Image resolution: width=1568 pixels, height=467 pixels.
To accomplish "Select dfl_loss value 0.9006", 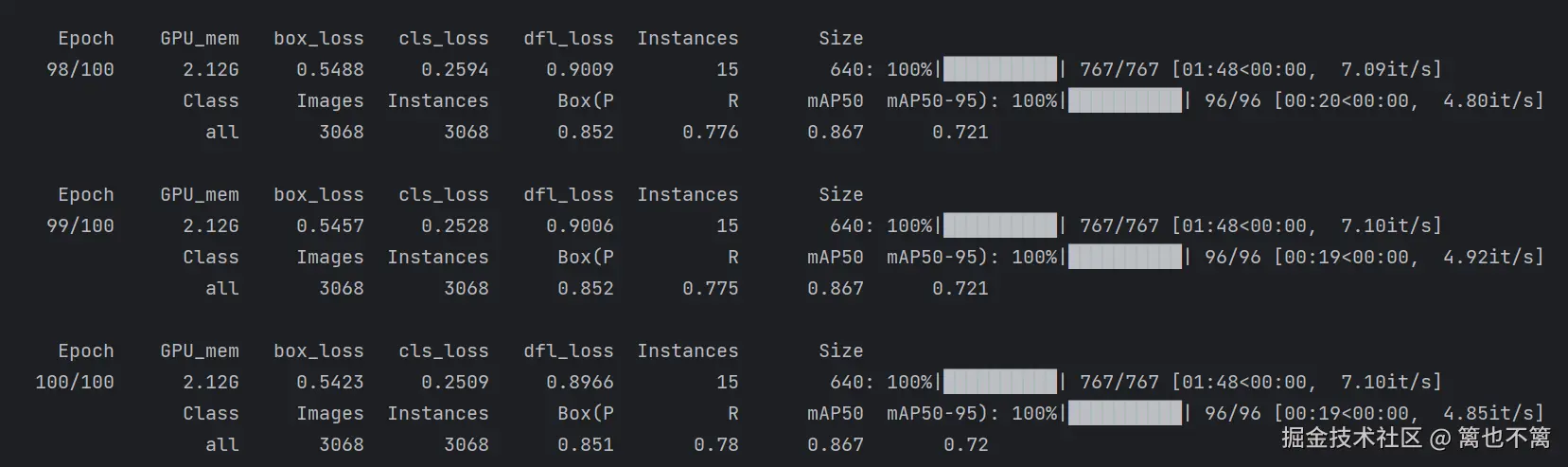I will (579, 225).
